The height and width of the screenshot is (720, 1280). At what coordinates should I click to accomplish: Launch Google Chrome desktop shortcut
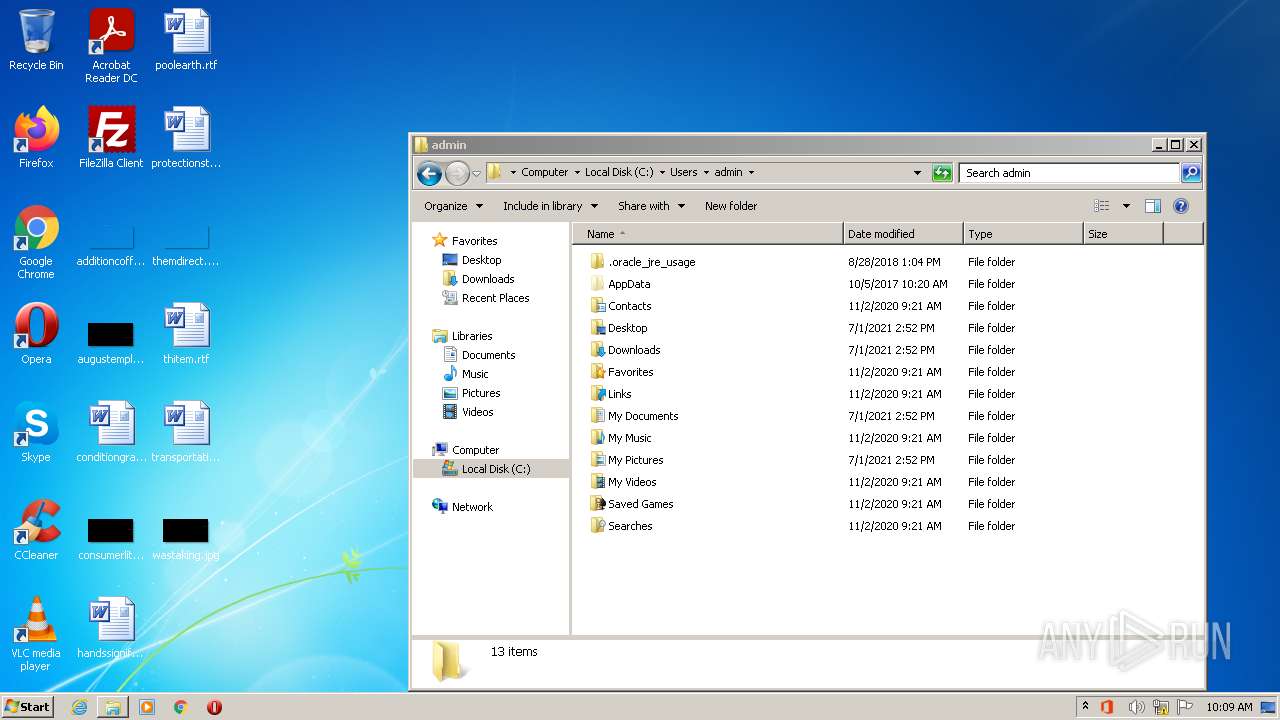36,242
